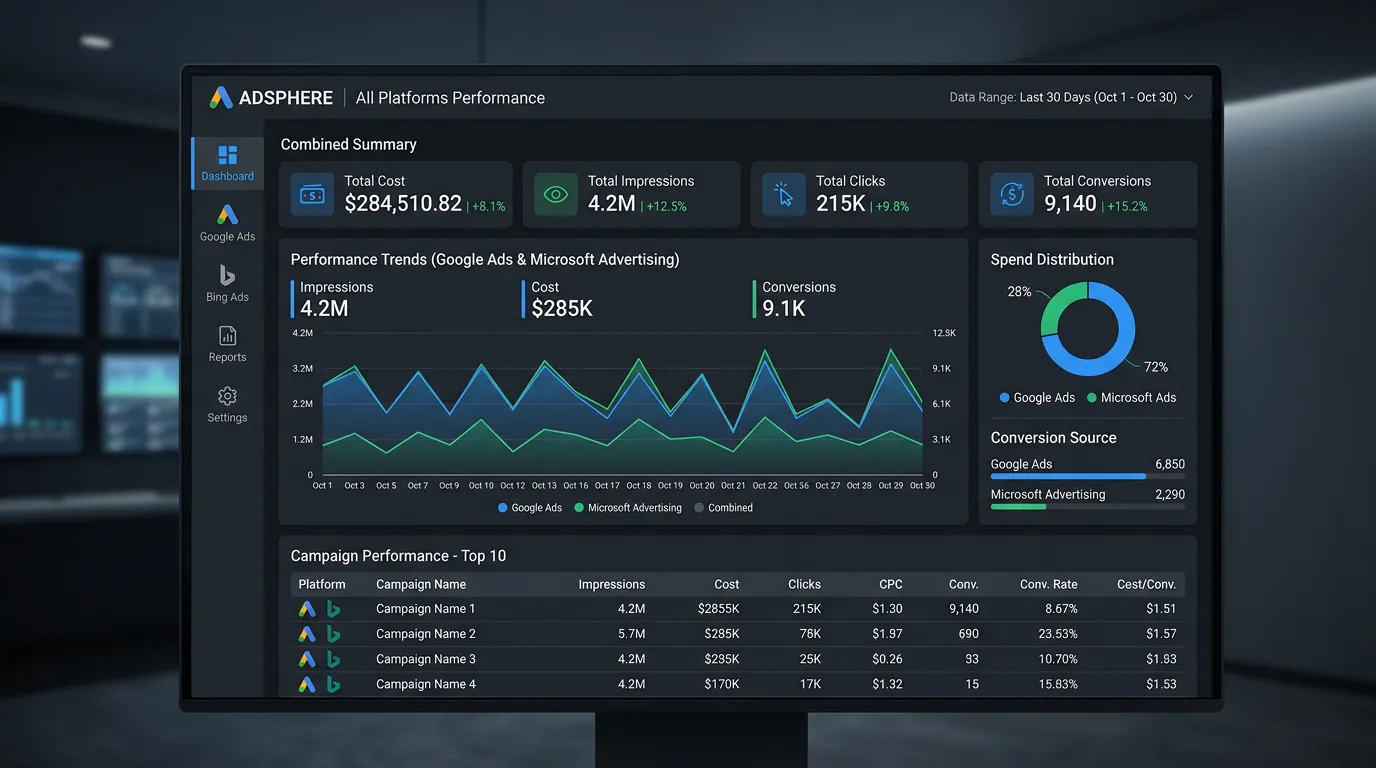Viewport: 1376px width, 768px height.
Task: Sort table by Clicks column header
Action: click(x=804, y=585)
